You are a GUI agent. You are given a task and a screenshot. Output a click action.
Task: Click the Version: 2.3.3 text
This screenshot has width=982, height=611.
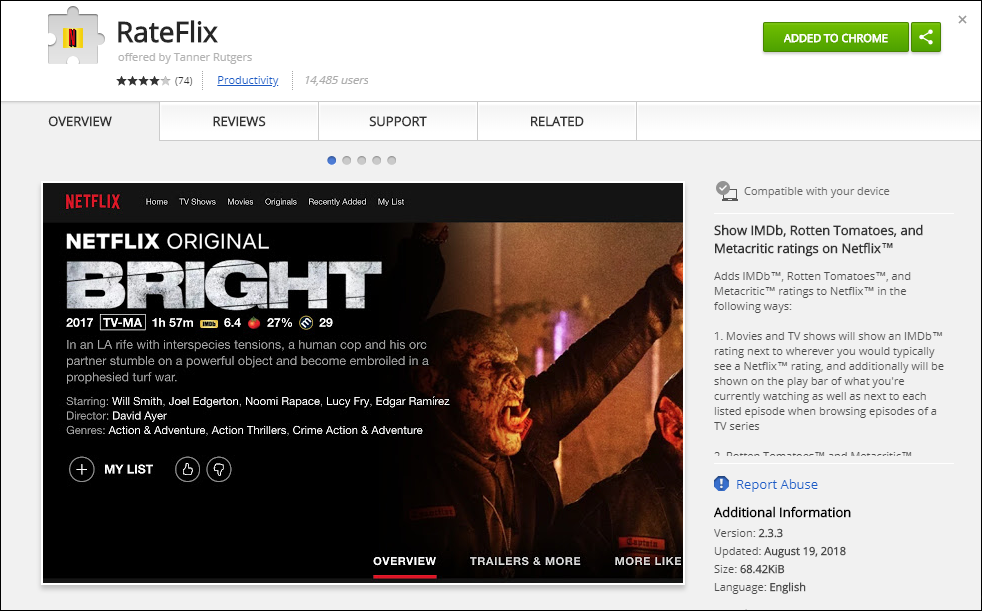(748, 533)
